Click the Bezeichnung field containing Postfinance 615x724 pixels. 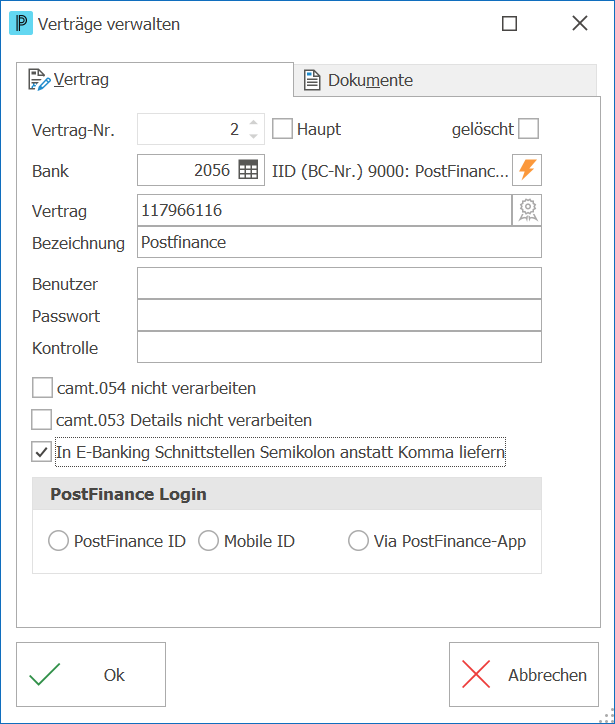tap(339, 242)
